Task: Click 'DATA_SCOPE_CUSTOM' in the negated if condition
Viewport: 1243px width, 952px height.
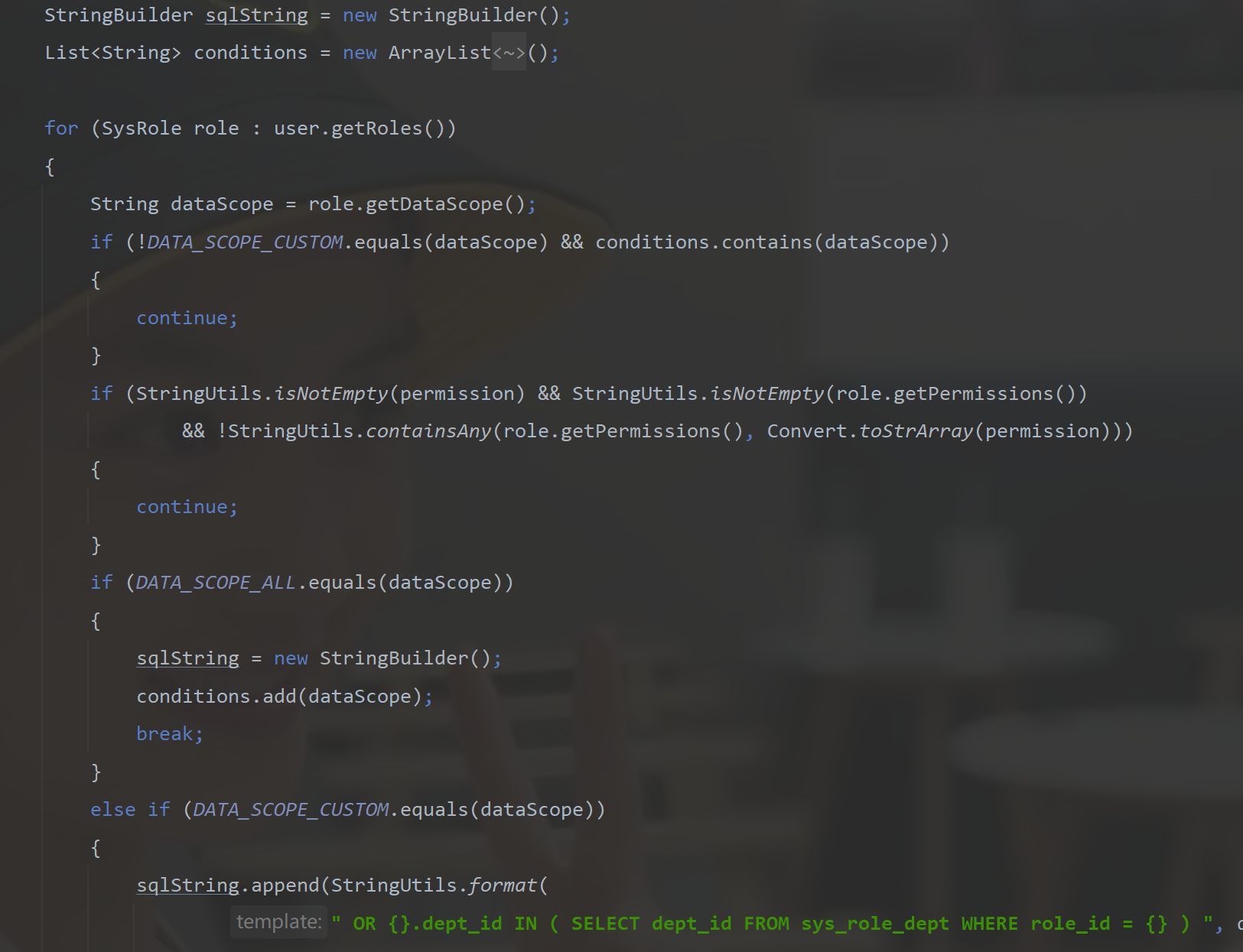Action: coord(245,242)
